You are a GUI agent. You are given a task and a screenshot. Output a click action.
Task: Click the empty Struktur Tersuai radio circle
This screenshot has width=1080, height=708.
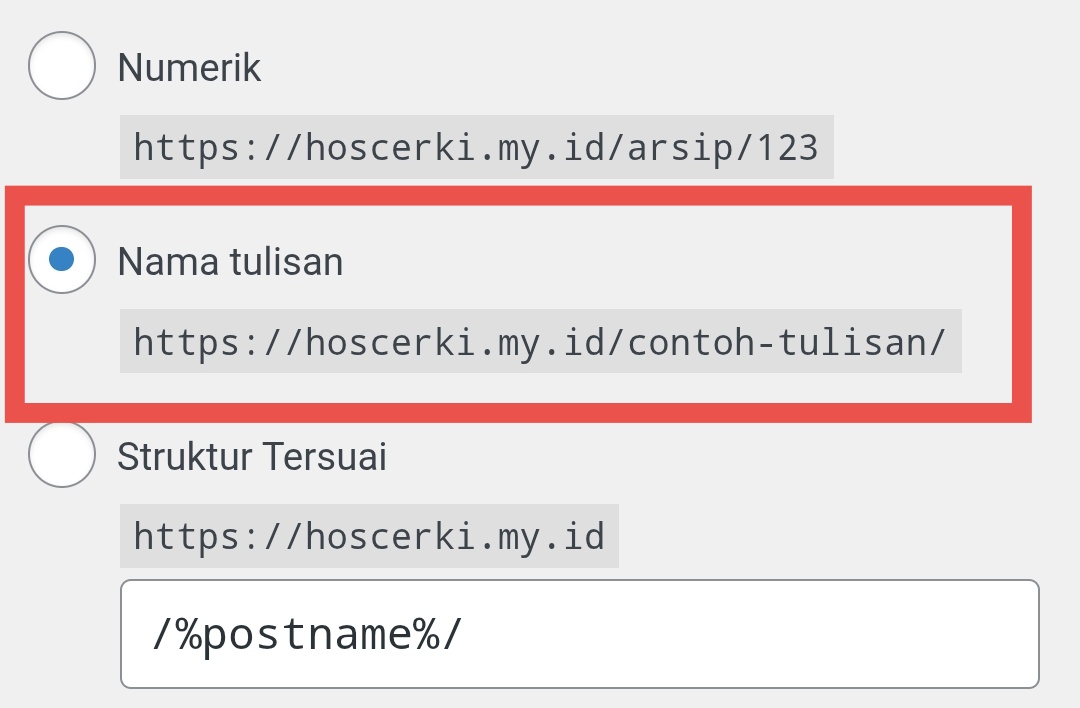(61, 456)
